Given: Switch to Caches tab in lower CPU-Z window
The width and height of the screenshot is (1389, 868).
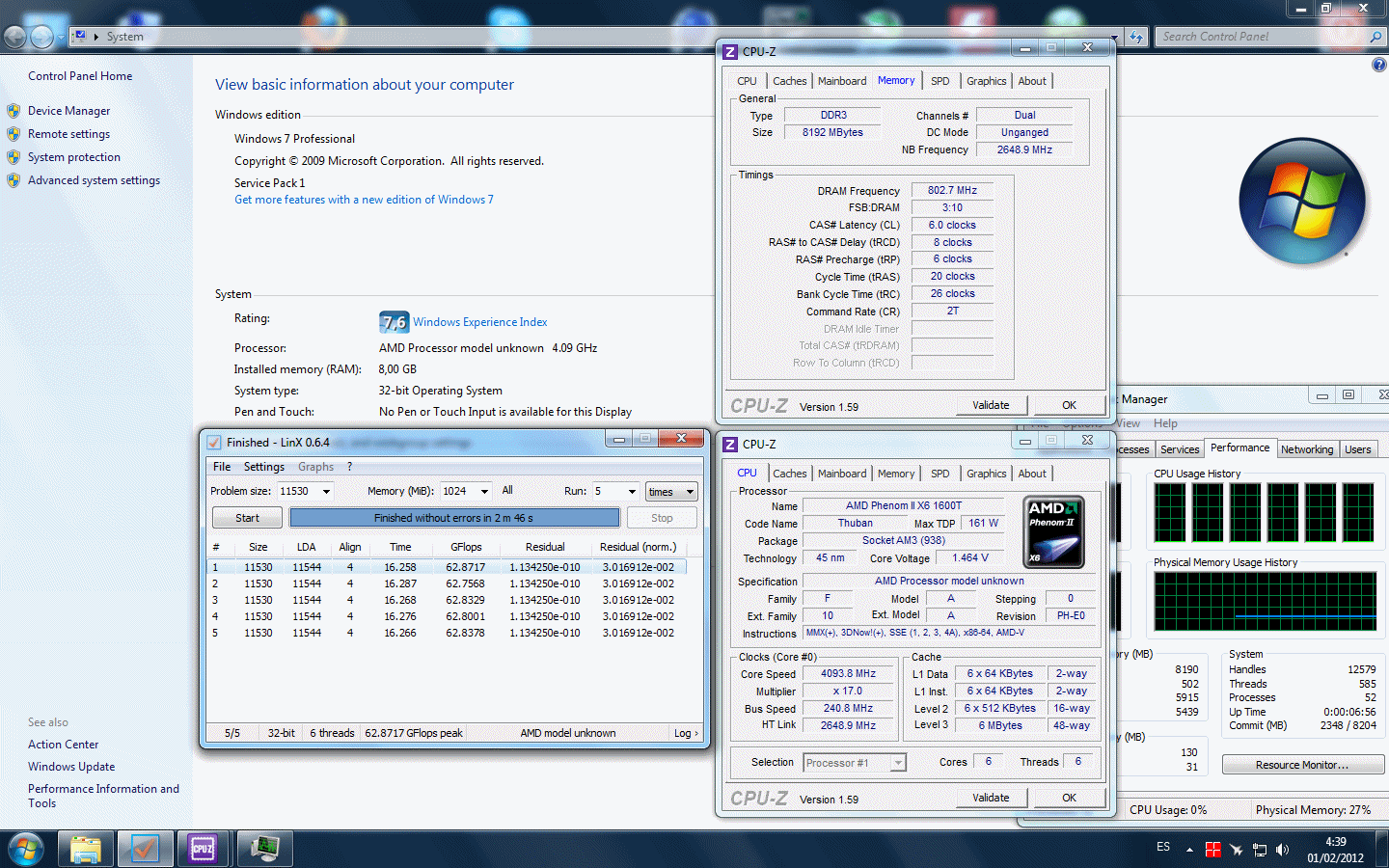Looking at the screenshot, I should (x=790, y=474).
